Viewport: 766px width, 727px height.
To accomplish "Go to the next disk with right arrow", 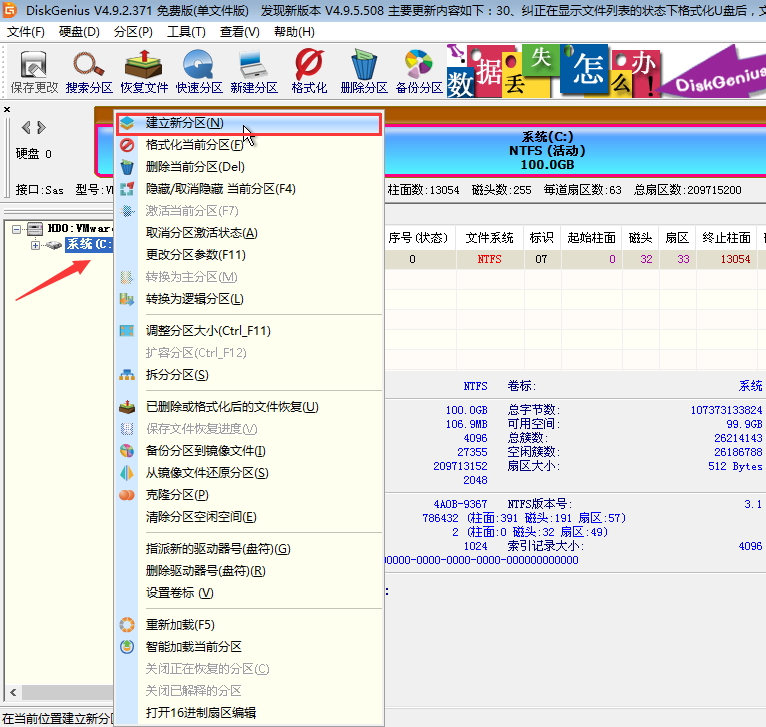I will pos(41,127).
